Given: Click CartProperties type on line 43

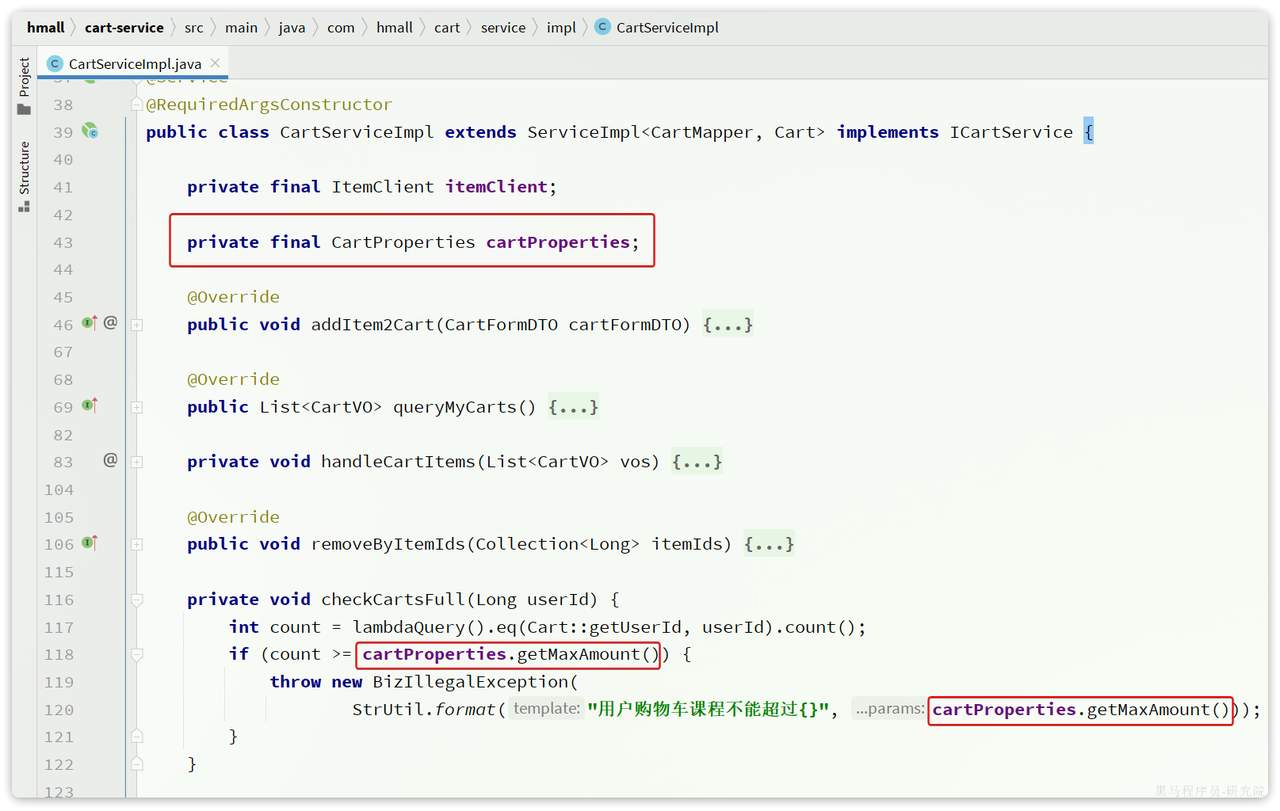Looking at the screenshot, I should tap(403, 242).
